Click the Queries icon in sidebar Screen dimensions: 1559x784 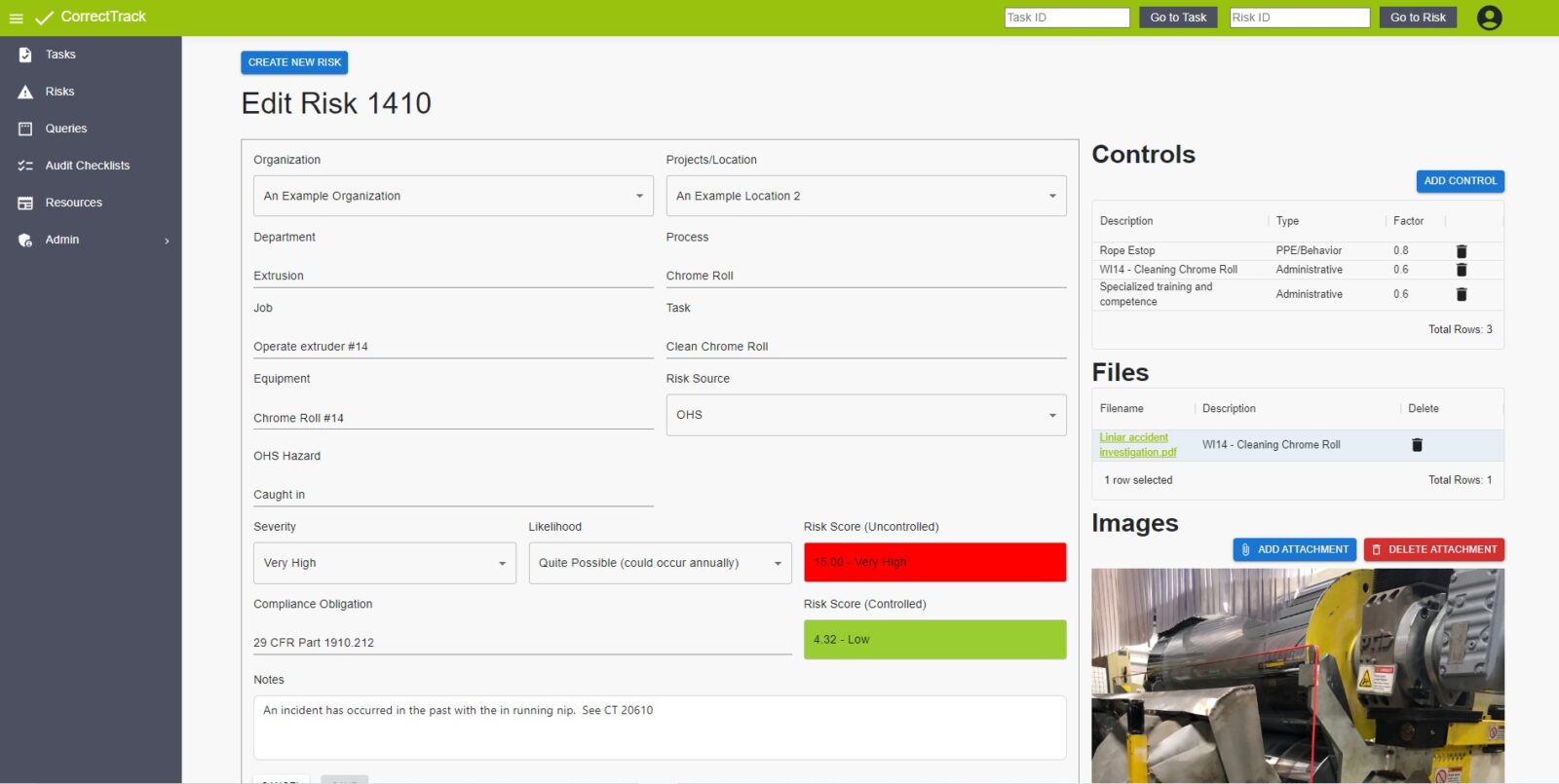click(x=25, y=129)
